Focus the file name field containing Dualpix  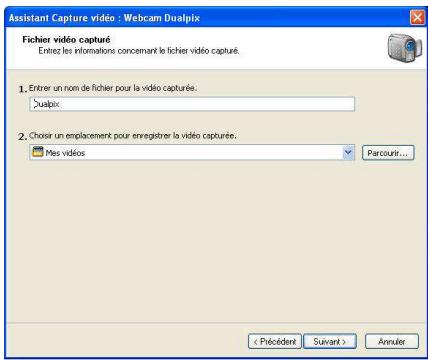(x=192, y=104)
